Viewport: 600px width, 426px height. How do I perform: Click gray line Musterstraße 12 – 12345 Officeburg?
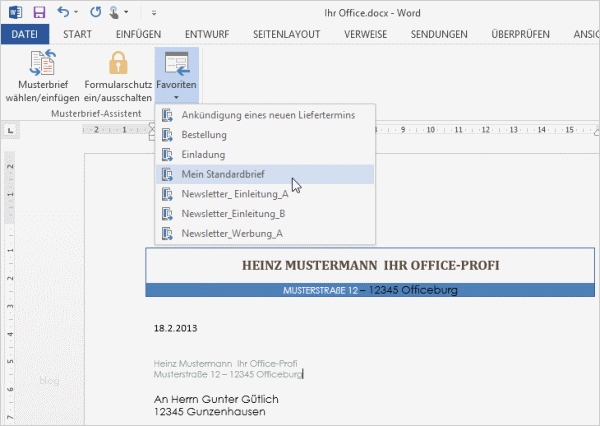tap(228, 374)
